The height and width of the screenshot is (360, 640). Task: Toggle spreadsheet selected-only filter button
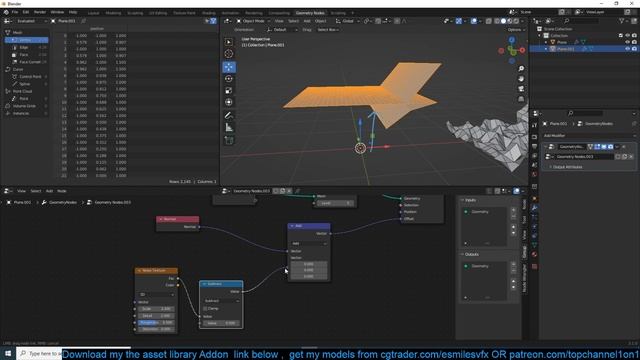click(207, 21)
